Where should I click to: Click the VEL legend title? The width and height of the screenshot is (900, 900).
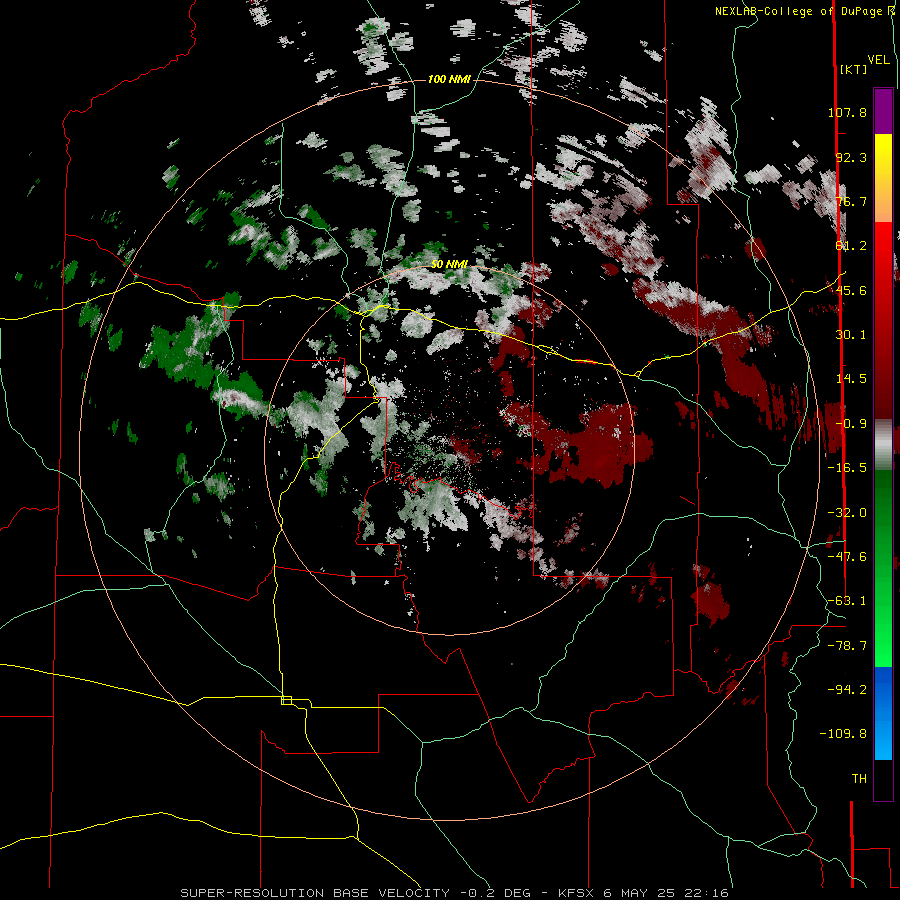(878, 60)
